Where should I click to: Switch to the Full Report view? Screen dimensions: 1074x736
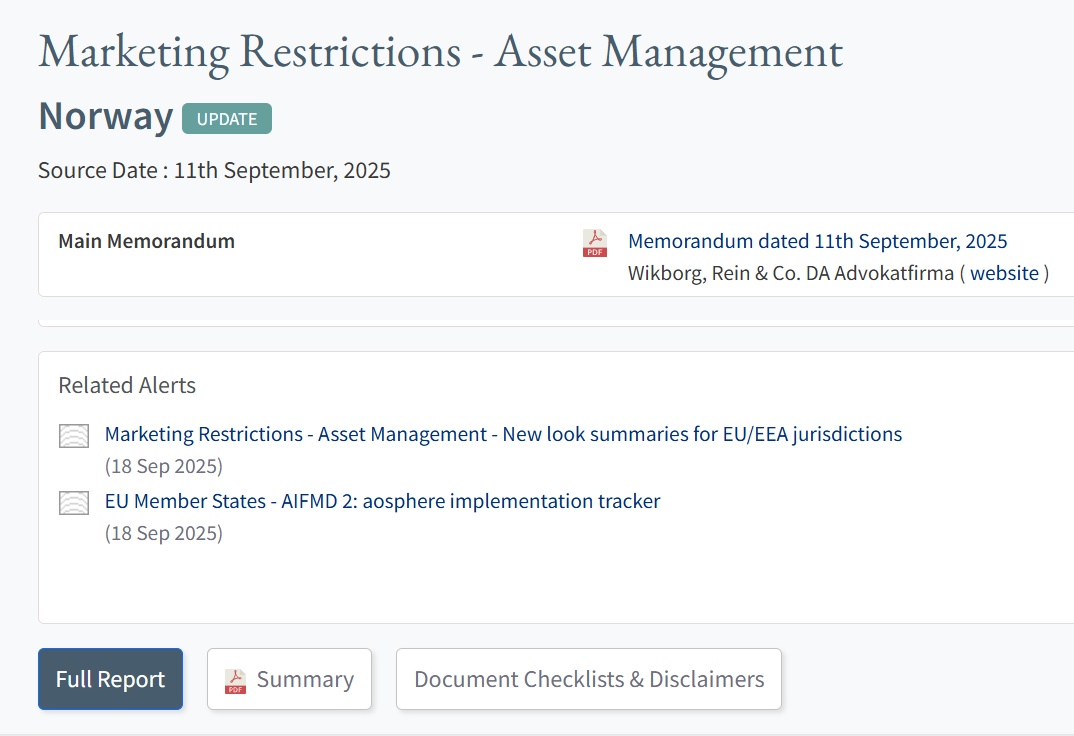coord(110,679)
